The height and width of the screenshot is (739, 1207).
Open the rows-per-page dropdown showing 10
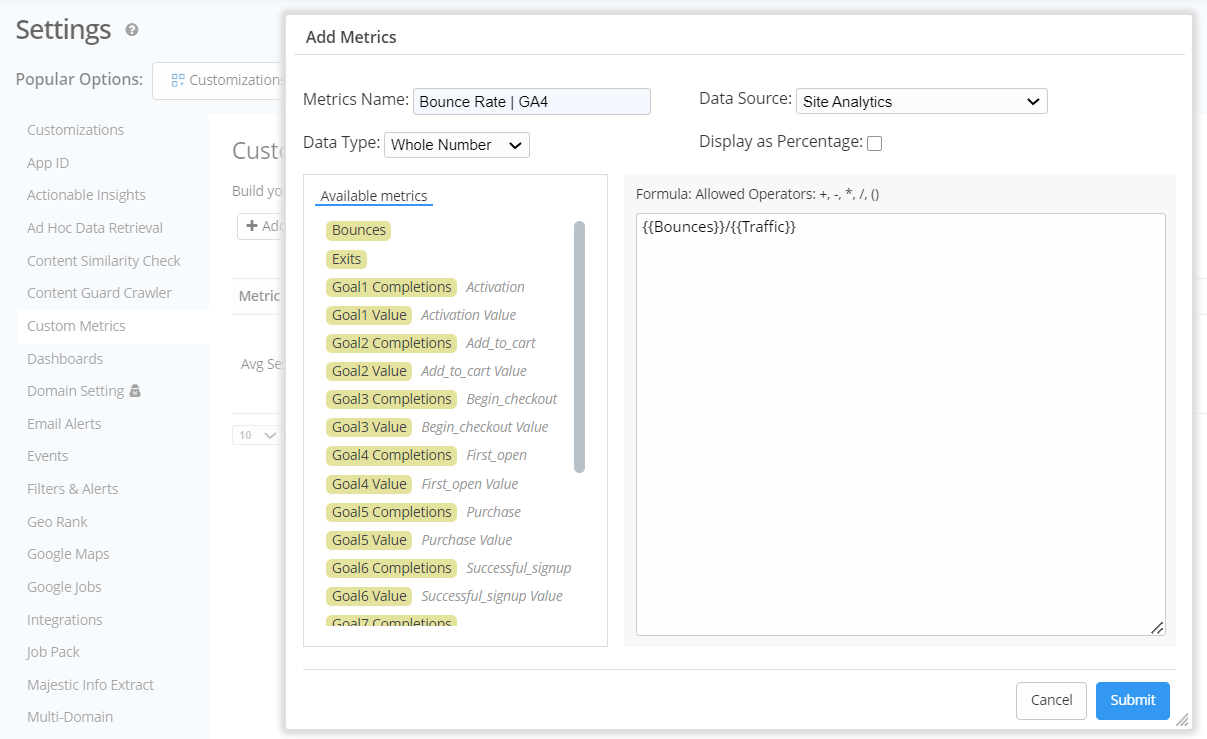[257, 435]
